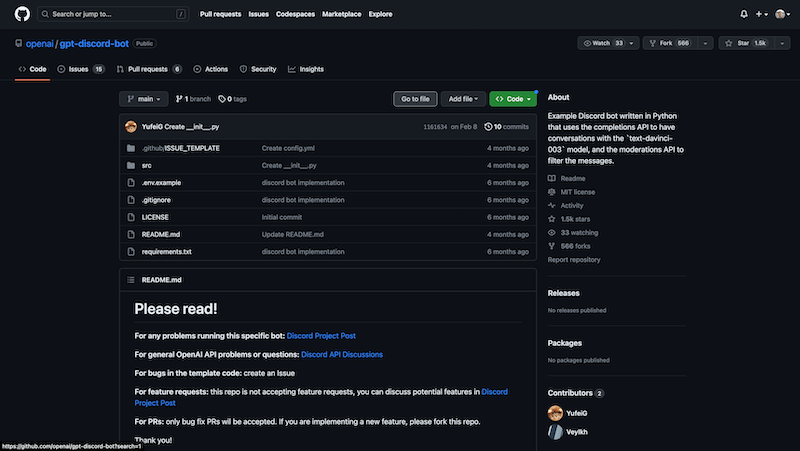Open the Add file dropdown

[x=465, y=99]
